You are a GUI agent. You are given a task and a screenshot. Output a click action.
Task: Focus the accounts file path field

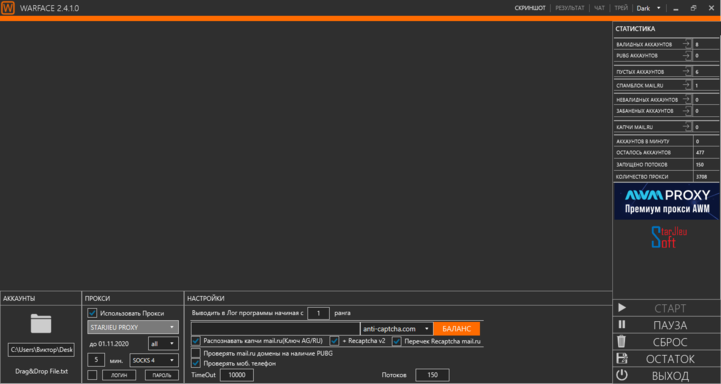(x=41, y=350)
